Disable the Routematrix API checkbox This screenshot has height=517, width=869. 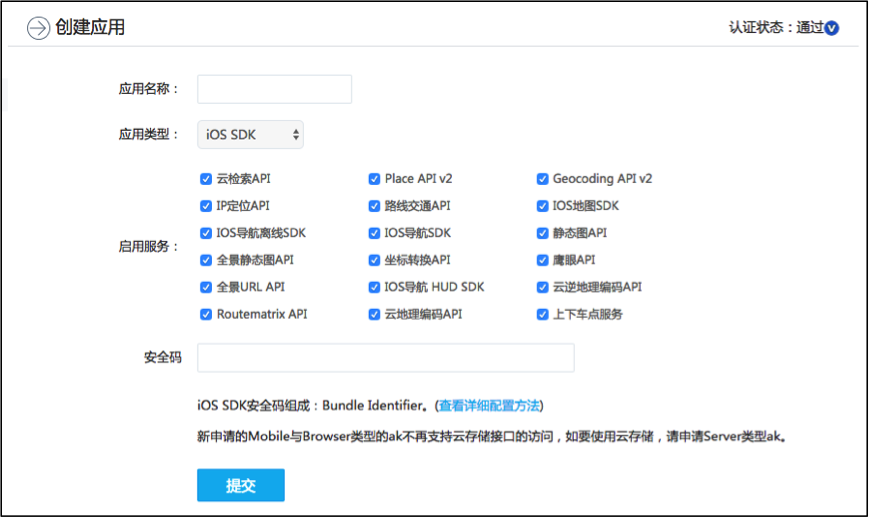point(206,314)
